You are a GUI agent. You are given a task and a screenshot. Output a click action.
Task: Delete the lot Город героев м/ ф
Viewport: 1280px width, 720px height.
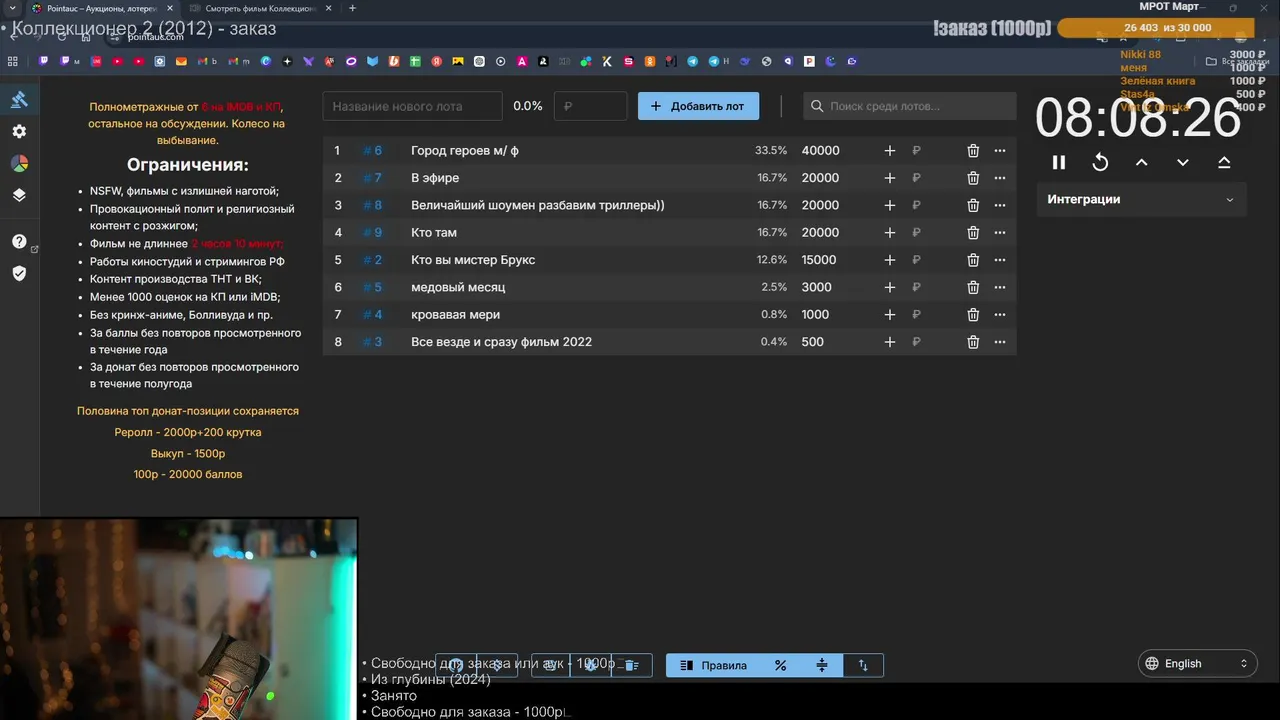click(973, 151)
